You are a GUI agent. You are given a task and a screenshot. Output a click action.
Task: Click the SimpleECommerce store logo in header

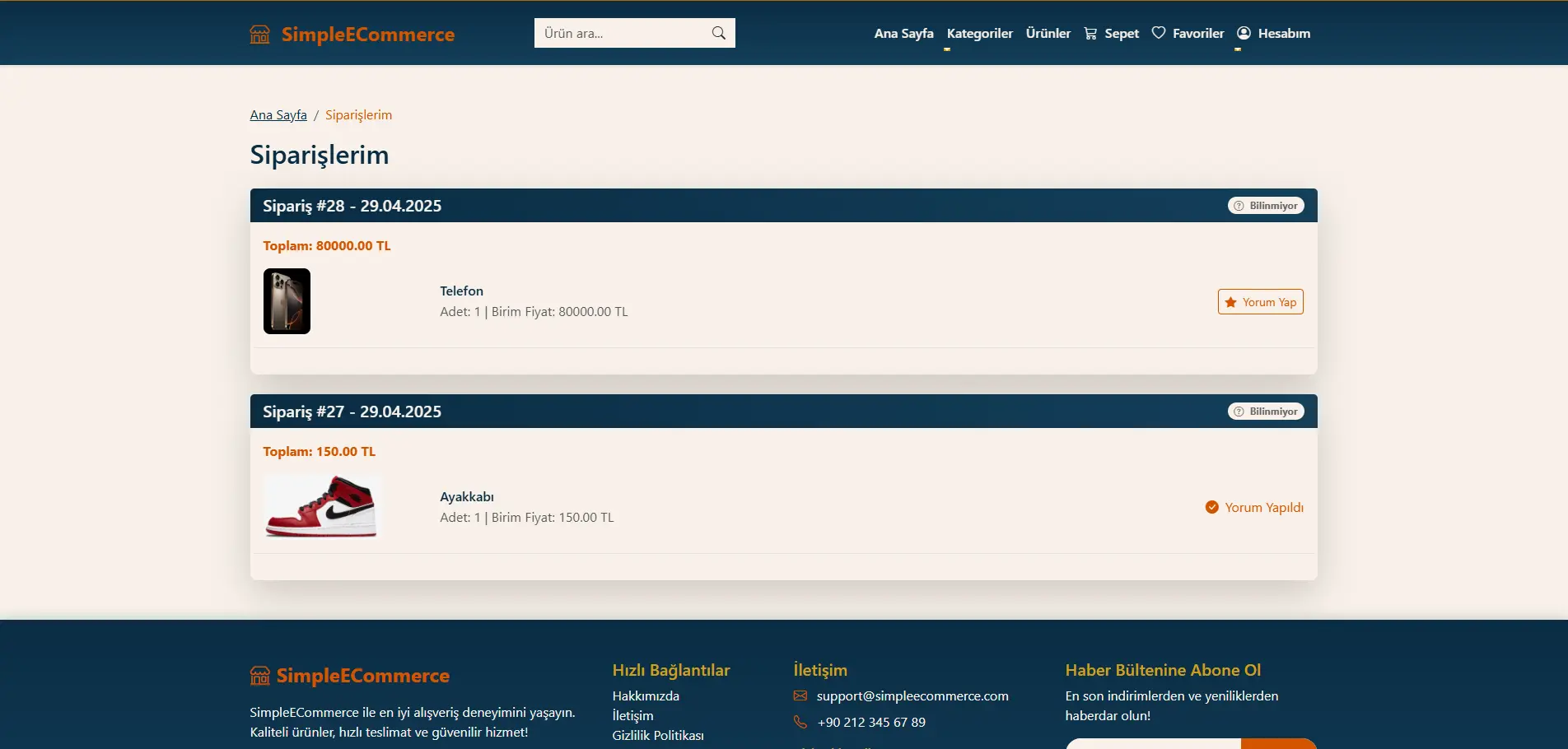click(x=352, y=35)
